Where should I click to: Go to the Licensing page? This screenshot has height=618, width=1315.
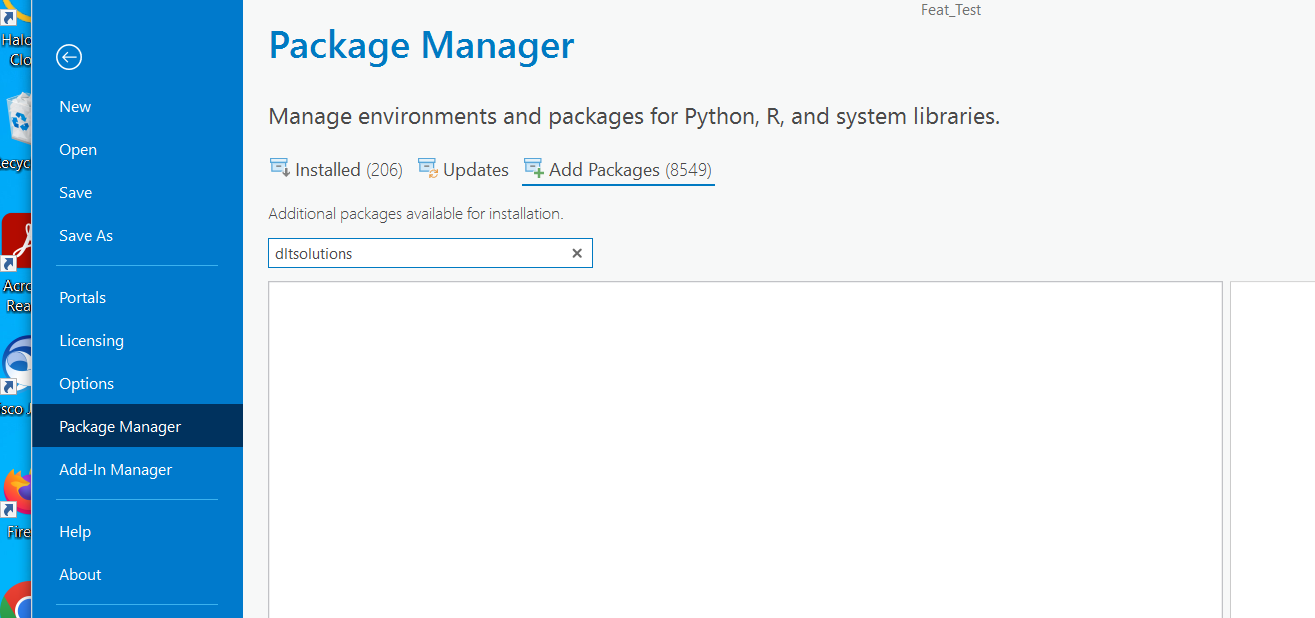pyautogui.click(x=91, y=341)
